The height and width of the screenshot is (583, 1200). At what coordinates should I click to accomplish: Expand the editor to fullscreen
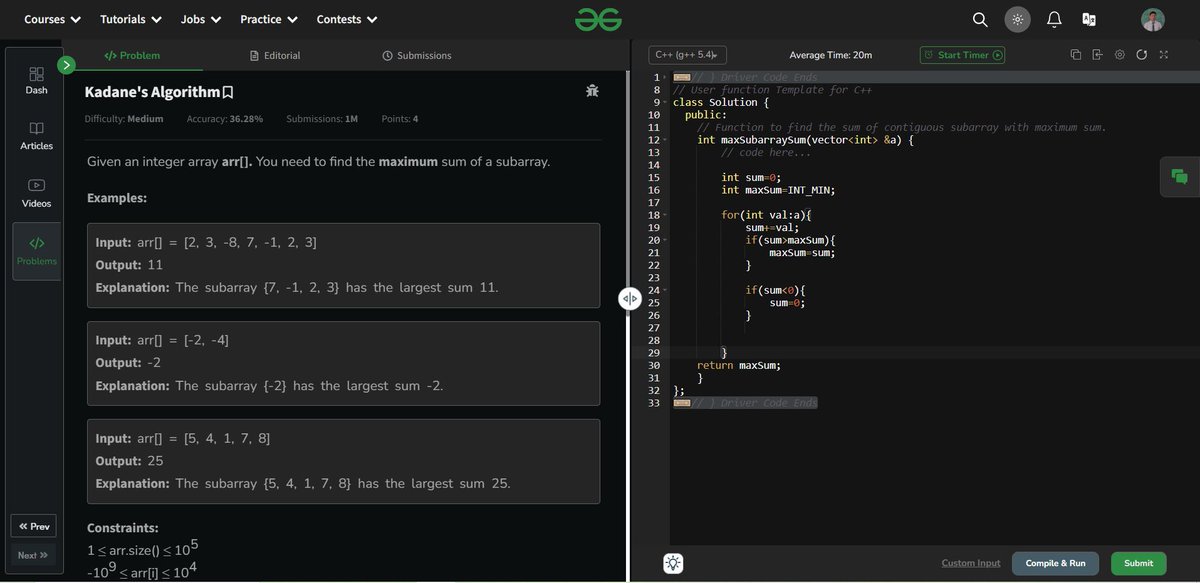click(x=1163, y=55)
